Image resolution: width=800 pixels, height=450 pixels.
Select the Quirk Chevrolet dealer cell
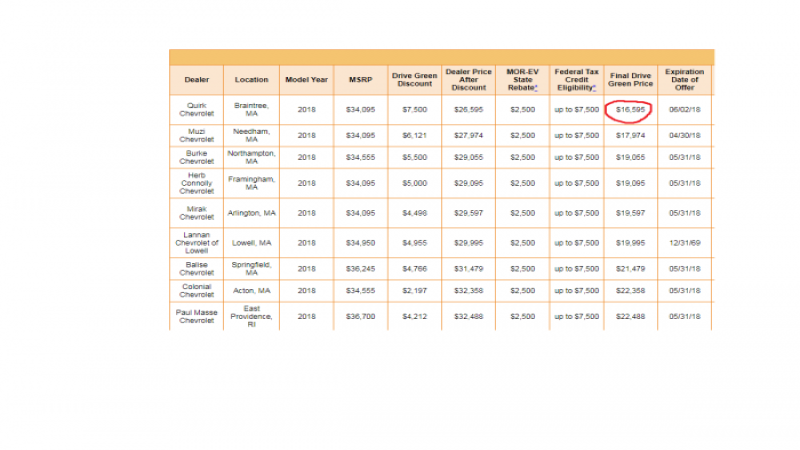(197, 109)
